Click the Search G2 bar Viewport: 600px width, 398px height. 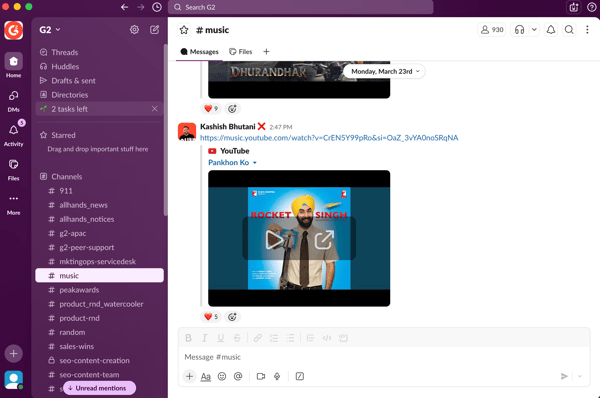[x=300, y=7]
